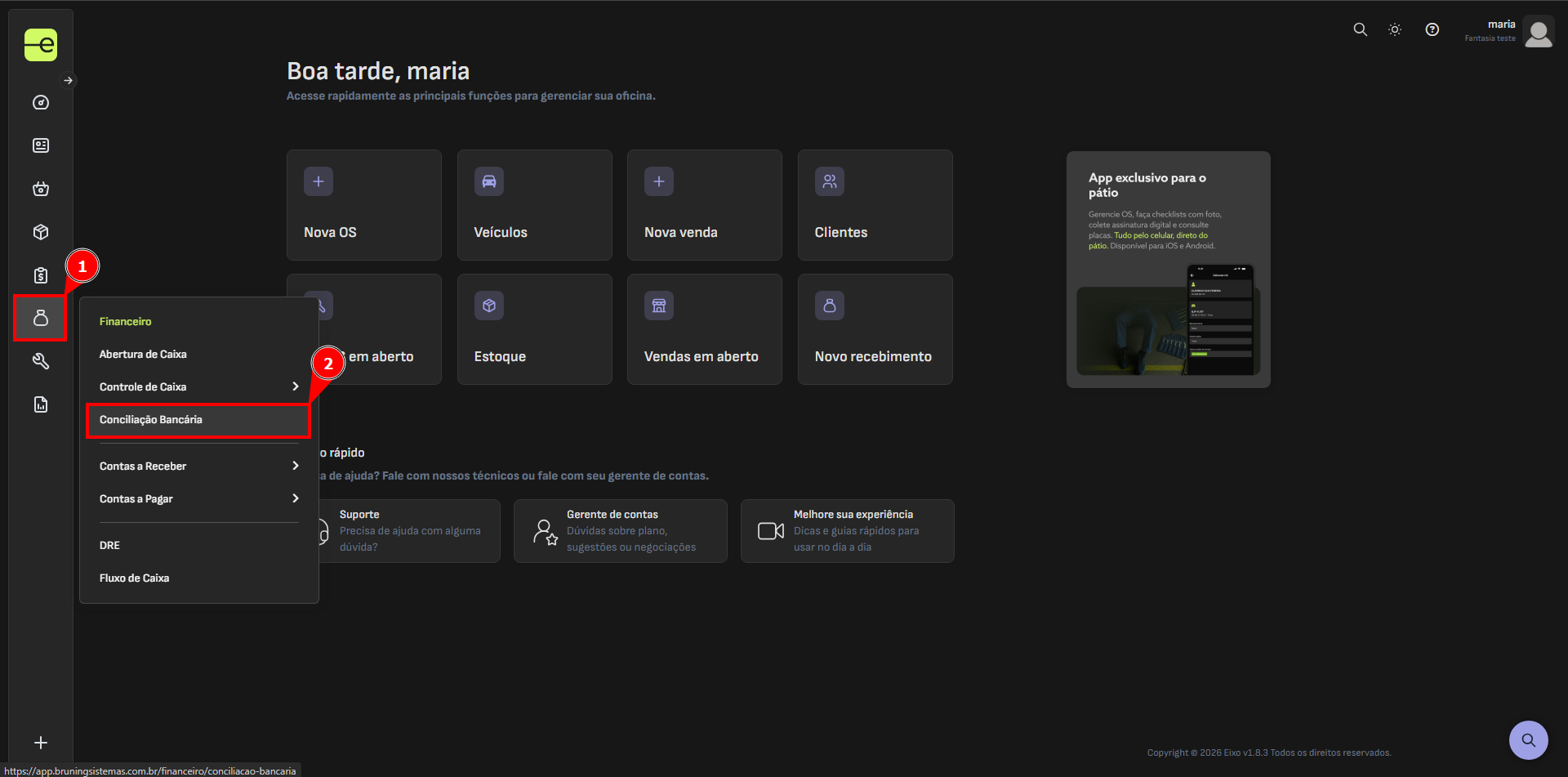1568x777 pixels.
Task: Open the App exclusivo para o pátio banner
Action: (x=1169, y=270)
